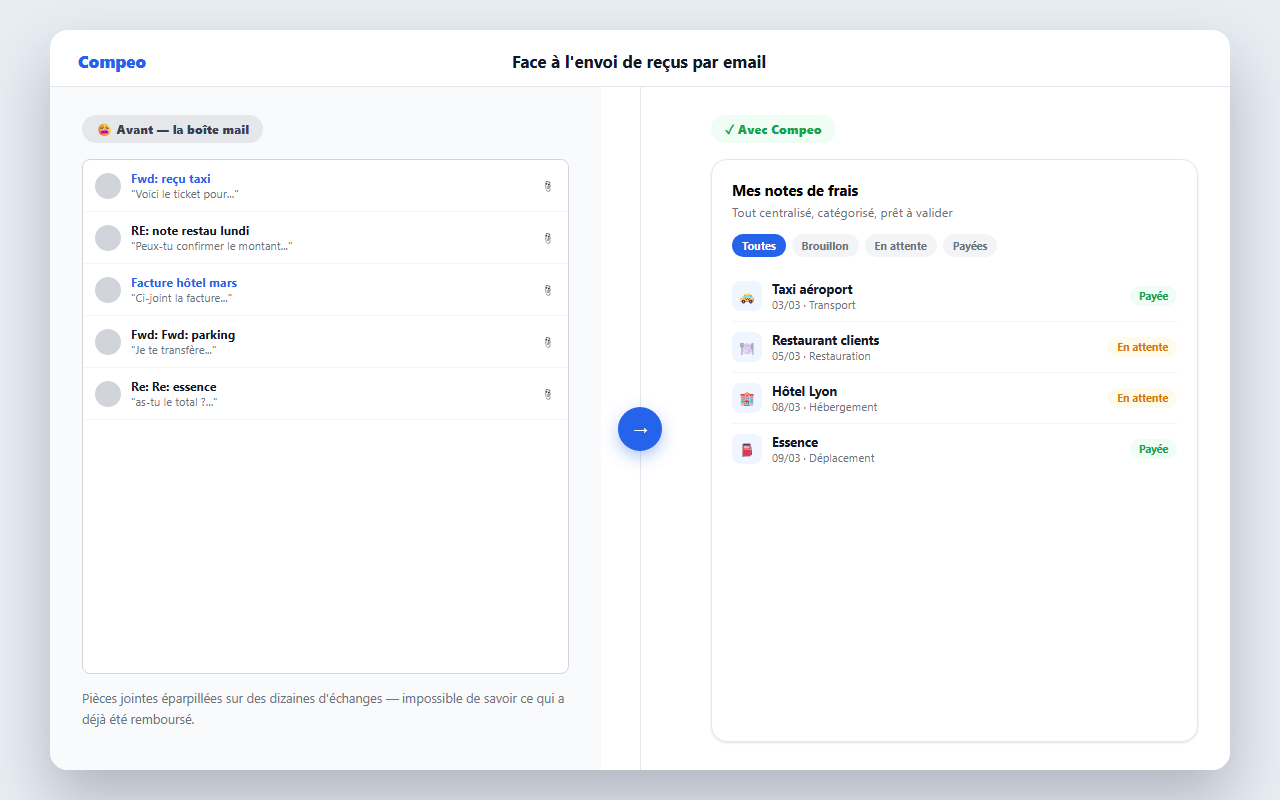Click the "Ci-joint la facture..." preview text
Image resolution: width=1280 pixels, height=800 pixels.
click(x=182, y=299)
